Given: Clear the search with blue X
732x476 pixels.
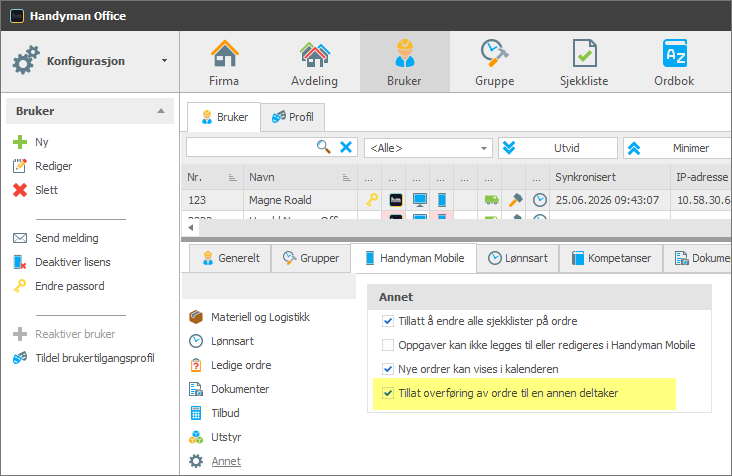Looking at the screenshot, I should (x=346, y=147).
